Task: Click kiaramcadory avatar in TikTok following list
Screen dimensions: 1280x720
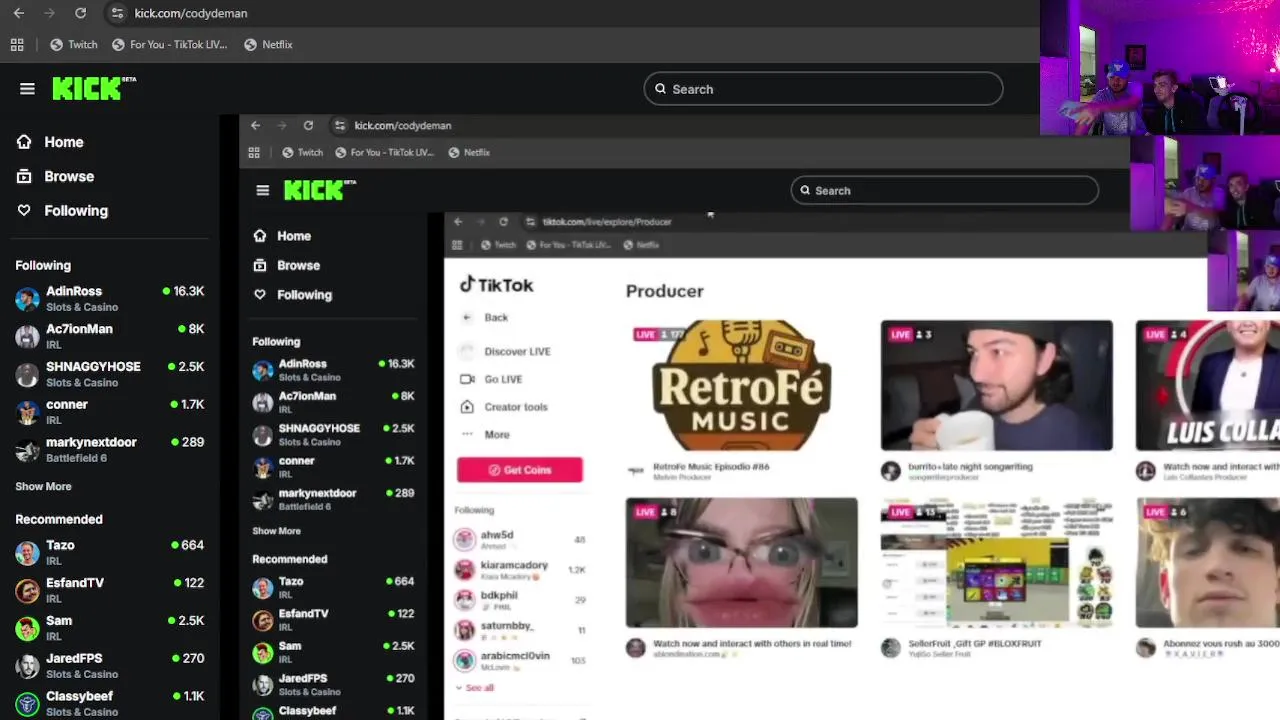Action: [x=465, y=570]
